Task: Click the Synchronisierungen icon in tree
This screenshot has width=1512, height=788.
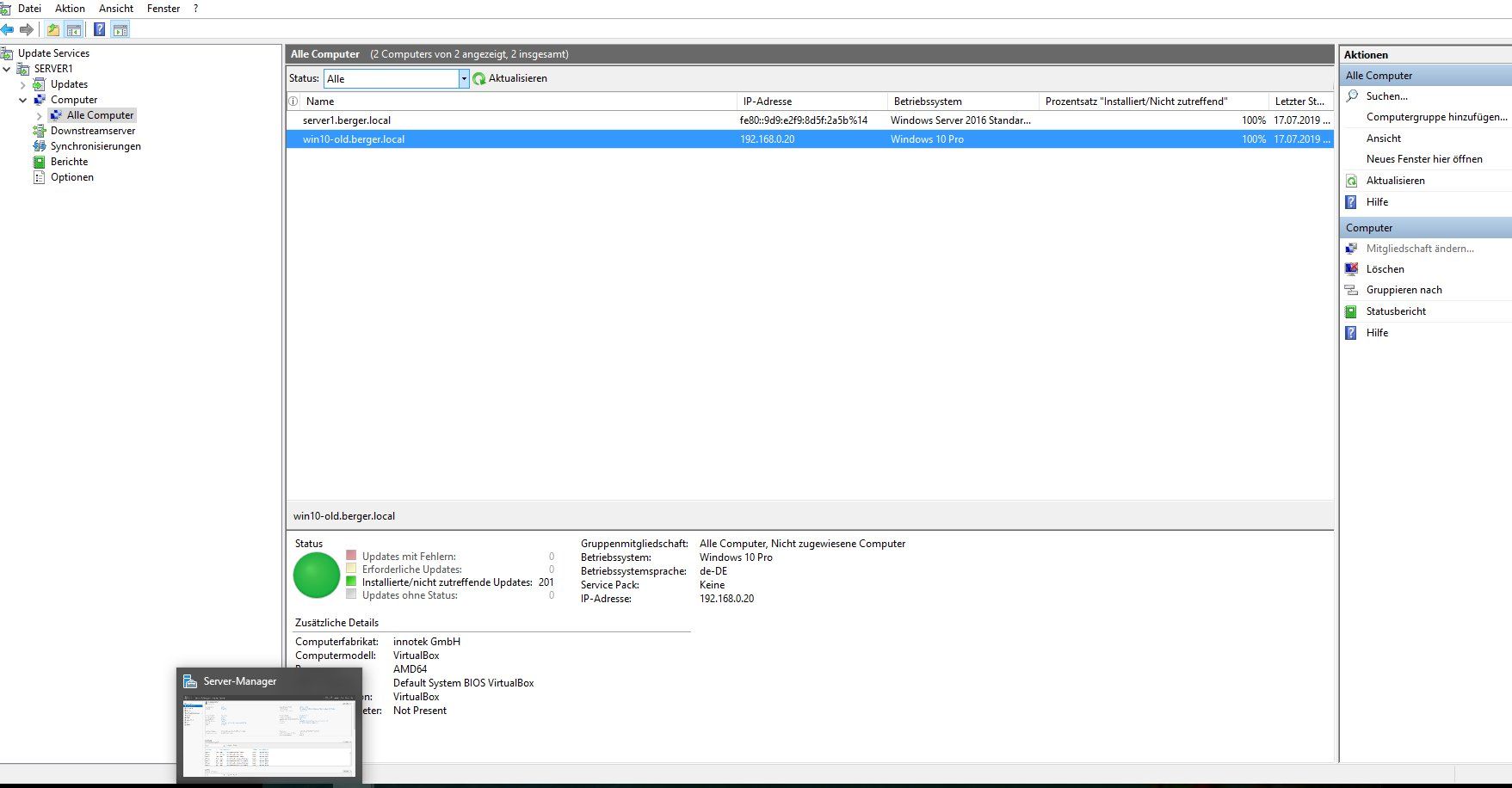Action: tap(39, 146)
